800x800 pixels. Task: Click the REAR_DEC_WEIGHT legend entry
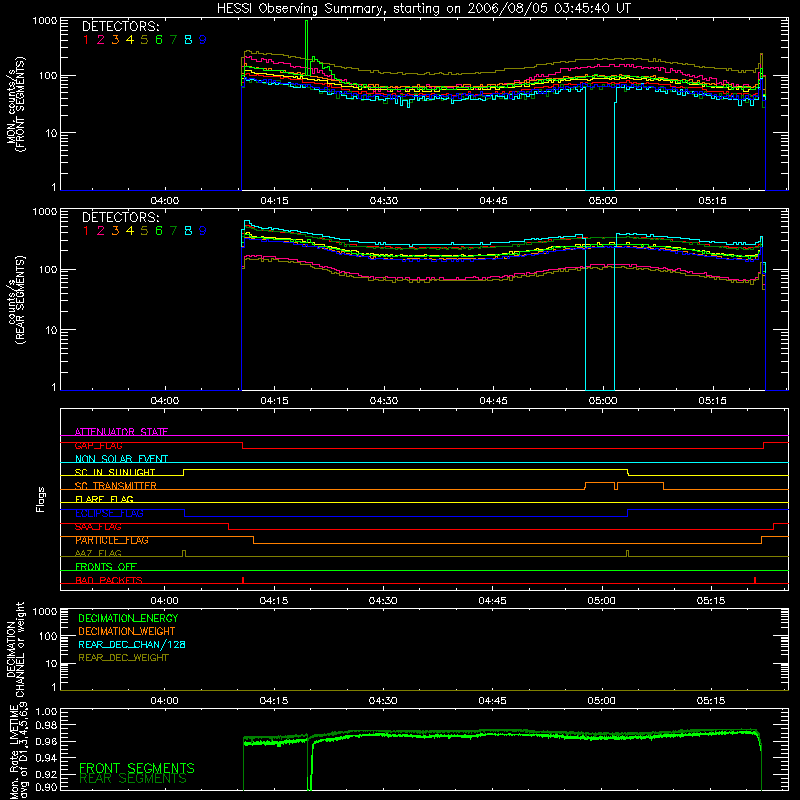123,658
